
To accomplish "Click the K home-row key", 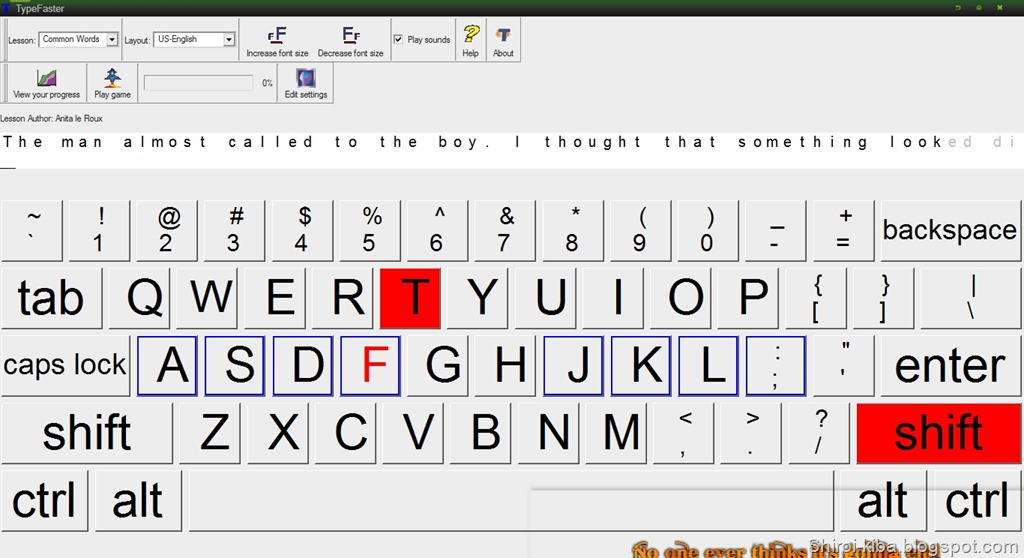I will pos(641,365).
